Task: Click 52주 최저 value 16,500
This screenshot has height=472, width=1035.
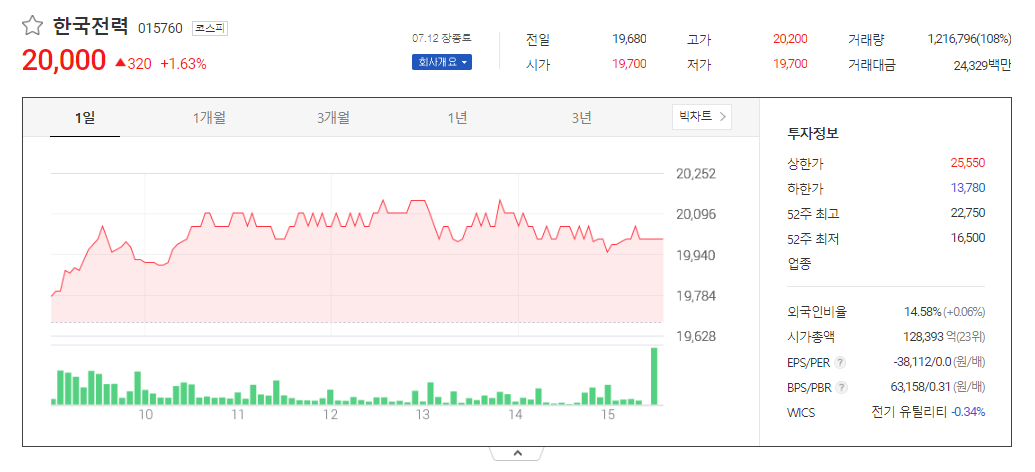Action: coord(968,238)
